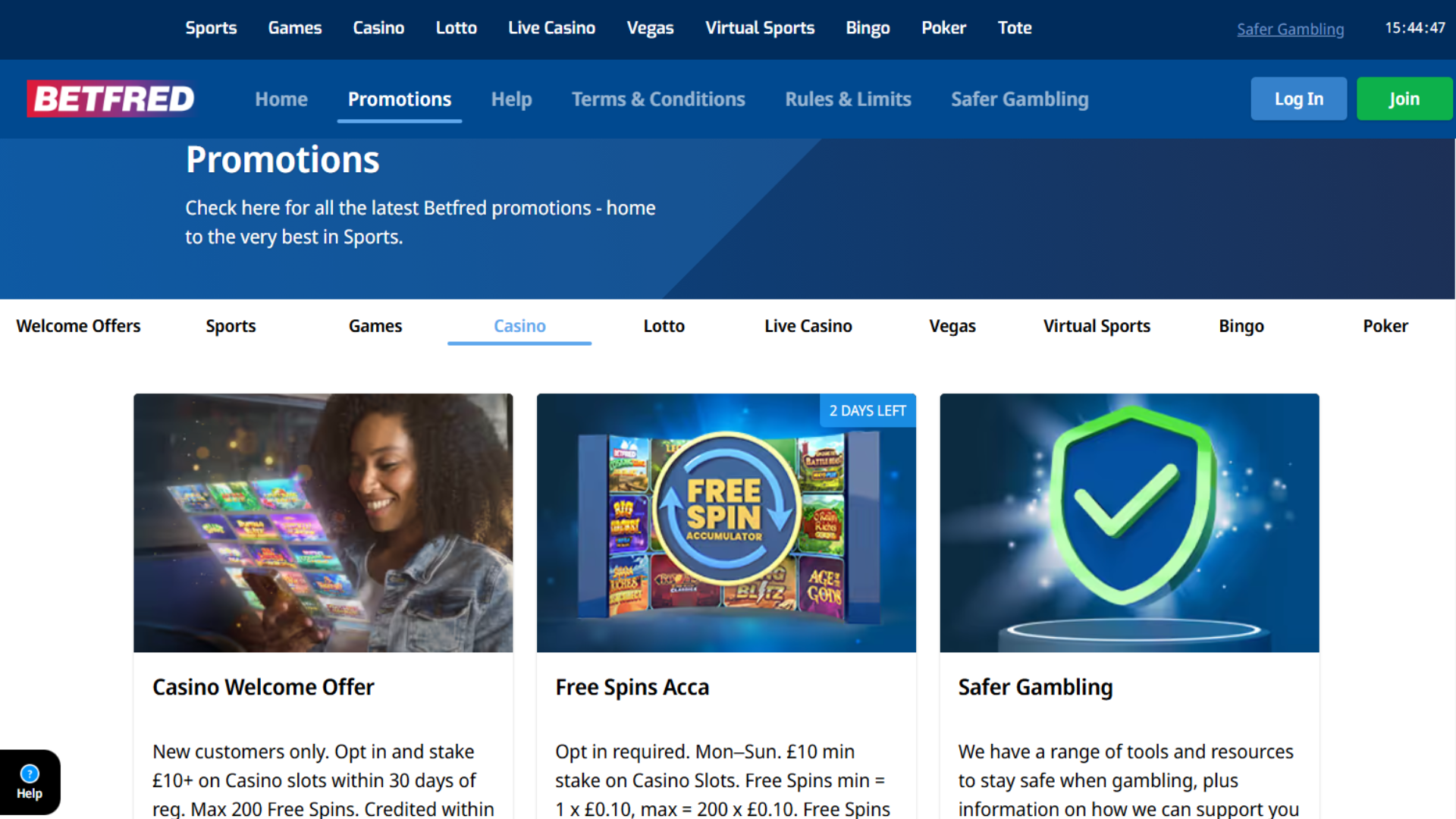This screenshot has height=819, width=1456.
Task: Go to Tote in top bar
Action: pos(1015,28)
